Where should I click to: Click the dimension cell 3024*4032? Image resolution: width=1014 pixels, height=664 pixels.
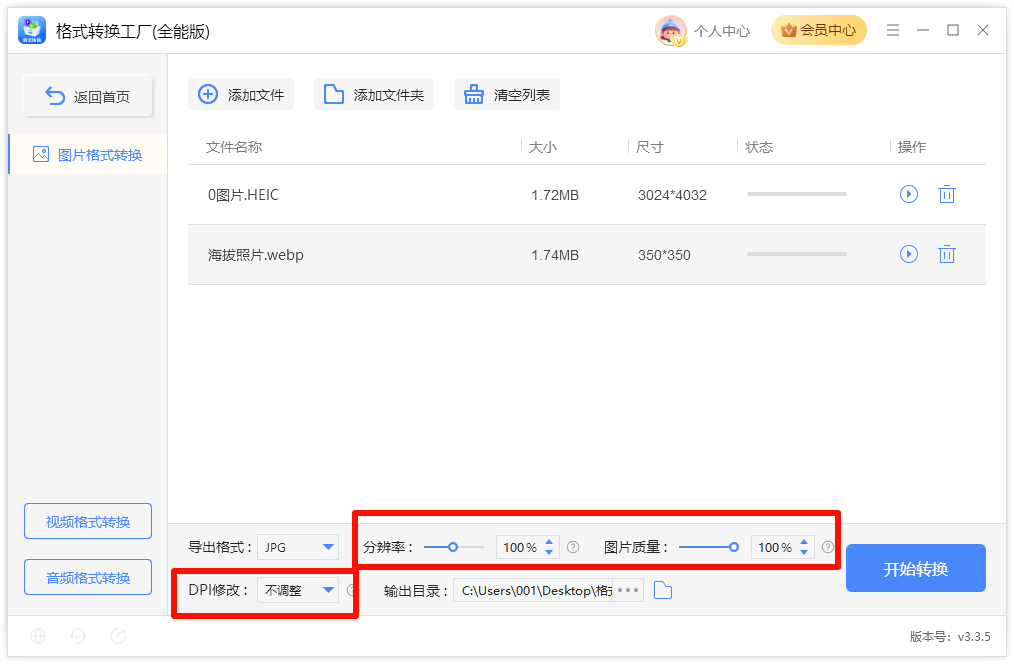pos(672,195)
